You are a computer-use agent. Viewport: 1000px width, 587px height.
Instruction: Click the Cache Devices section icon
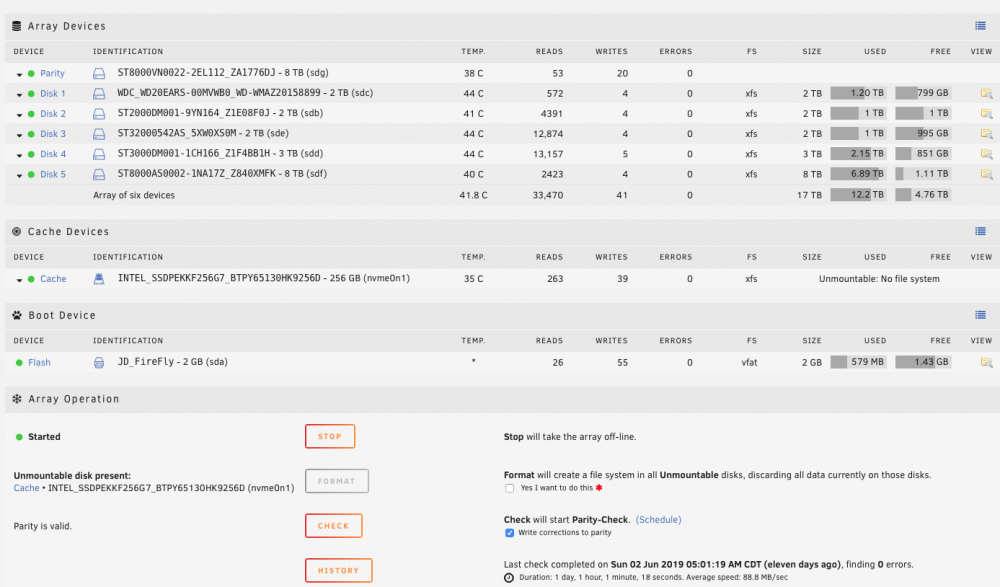(x=17, y=232)
